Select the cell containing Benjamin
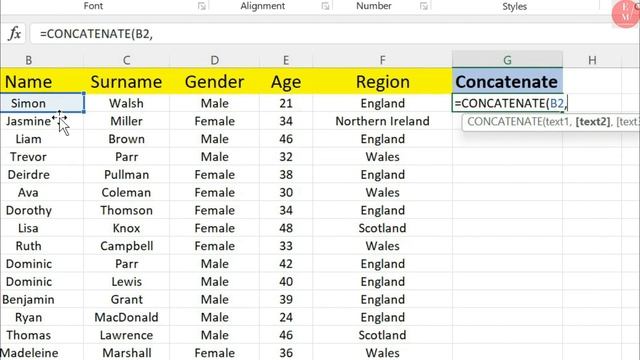640x360 pixels. coord(42,300)
